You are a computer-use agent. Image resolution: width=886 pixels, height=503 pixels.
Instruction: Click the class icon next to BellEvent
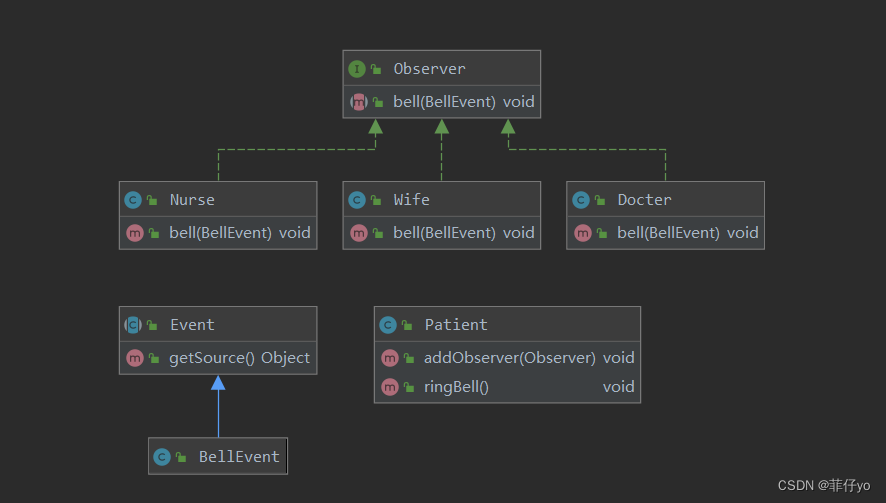tap(162, 457)
